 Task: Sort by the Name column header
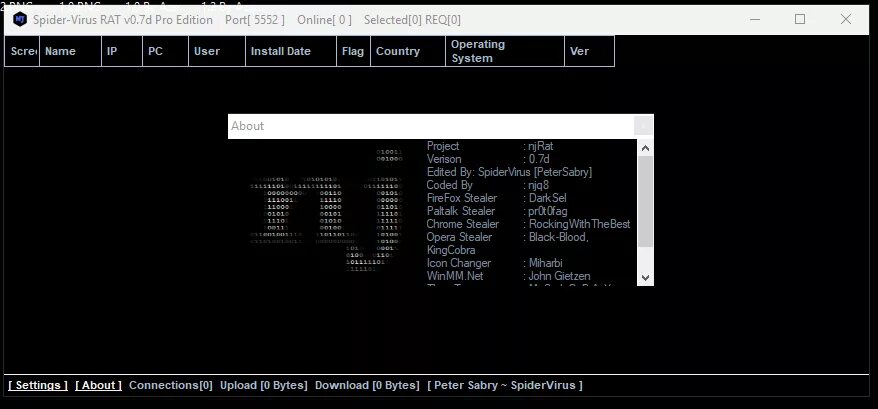(71, 51)
